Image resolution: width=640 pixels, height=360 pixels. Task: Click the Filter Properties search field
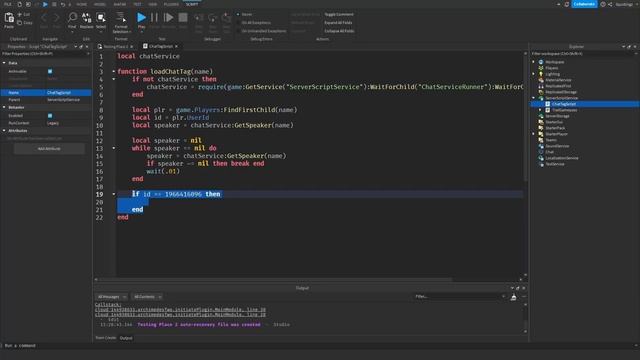45,53
